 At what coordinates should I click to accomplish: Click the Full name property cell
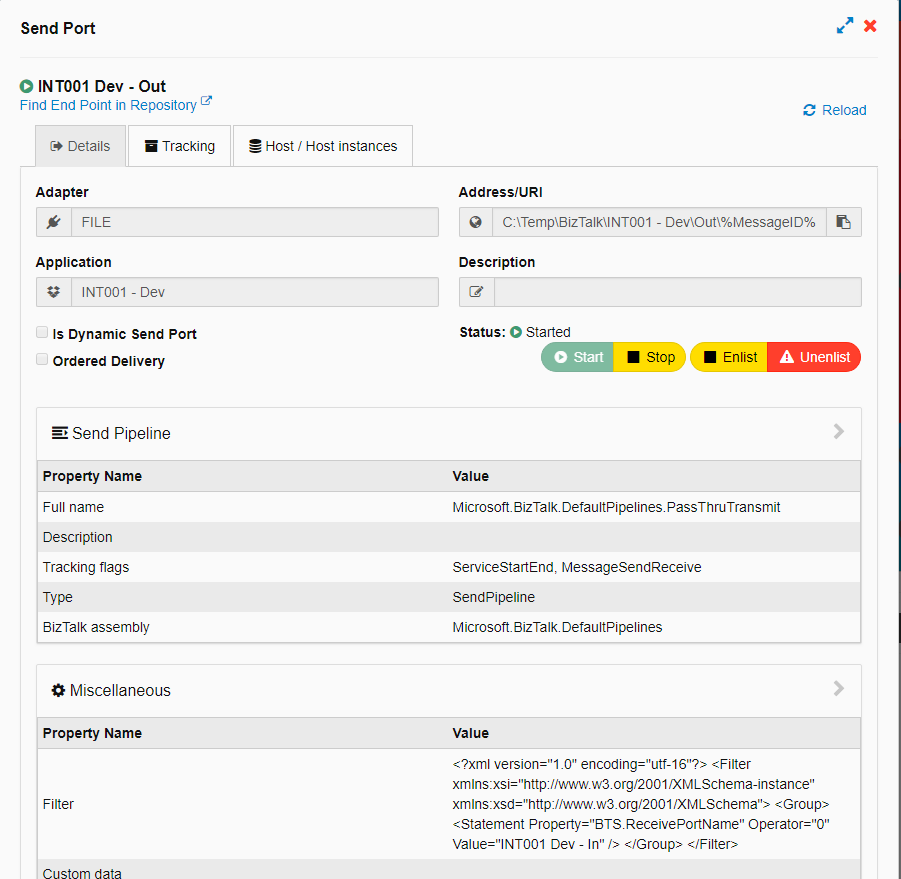tap(73, 507)
